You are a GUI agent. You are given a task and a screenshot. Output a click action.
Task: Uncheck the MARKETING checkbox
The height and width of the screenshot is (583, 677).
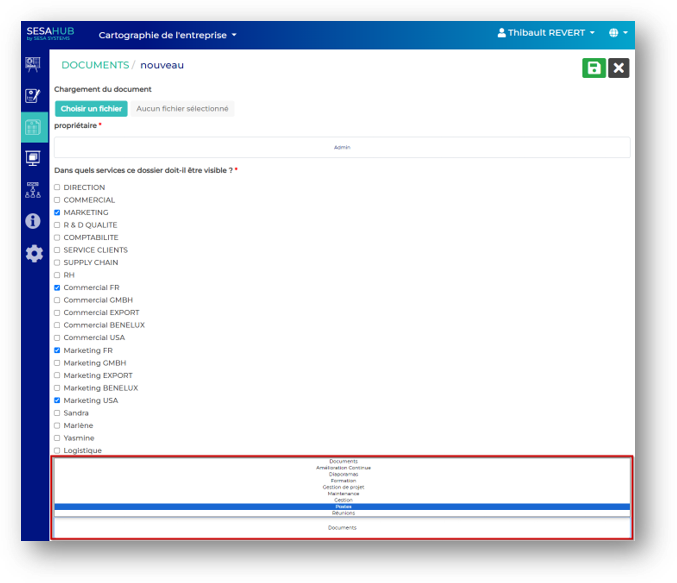pyautogui.click(x=57, y=213)
